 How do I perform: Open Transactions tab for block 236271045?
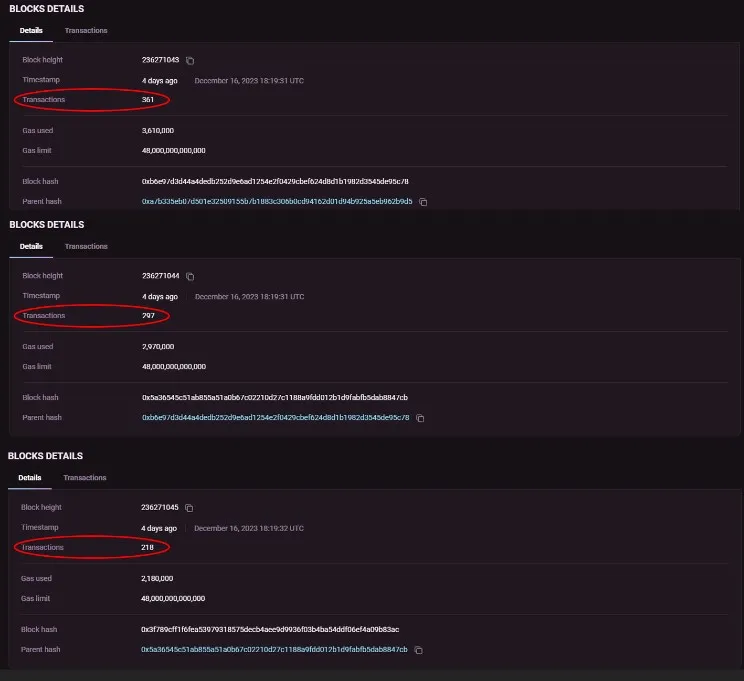(x=85, y=478)
